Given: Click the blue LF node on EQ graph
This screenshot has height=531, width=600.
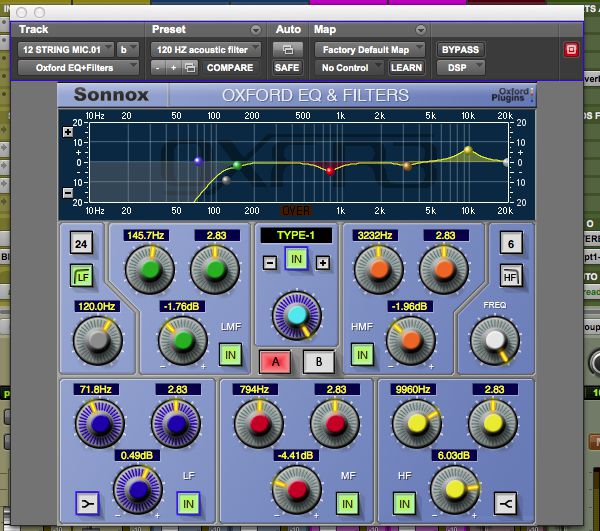Looking at the screenshot, I should tap(198, 161).
